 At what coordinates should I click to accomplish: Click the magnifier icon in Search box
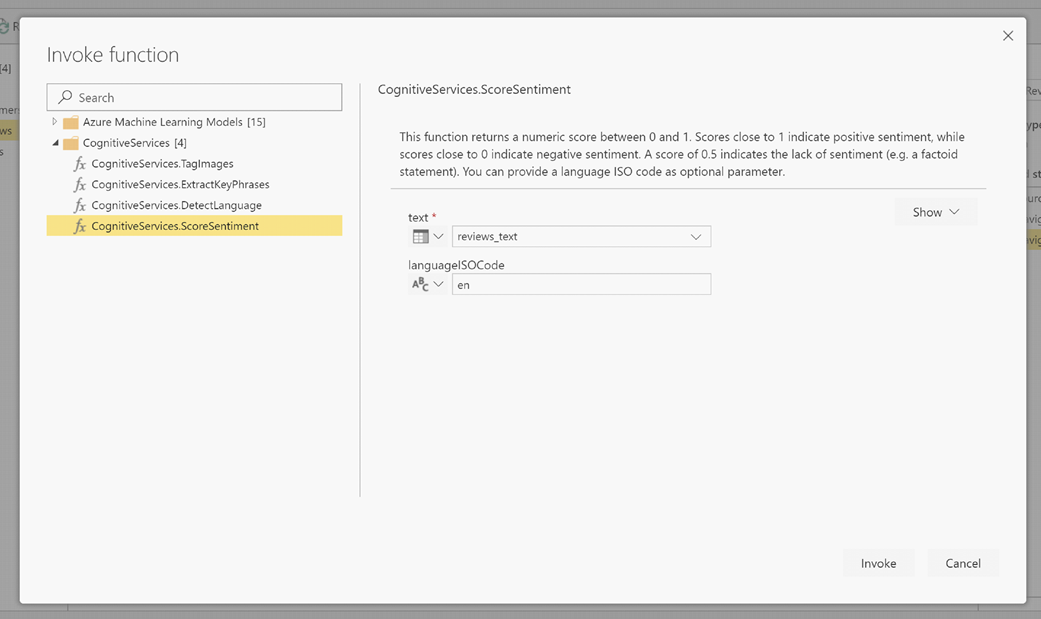[65, 97]
